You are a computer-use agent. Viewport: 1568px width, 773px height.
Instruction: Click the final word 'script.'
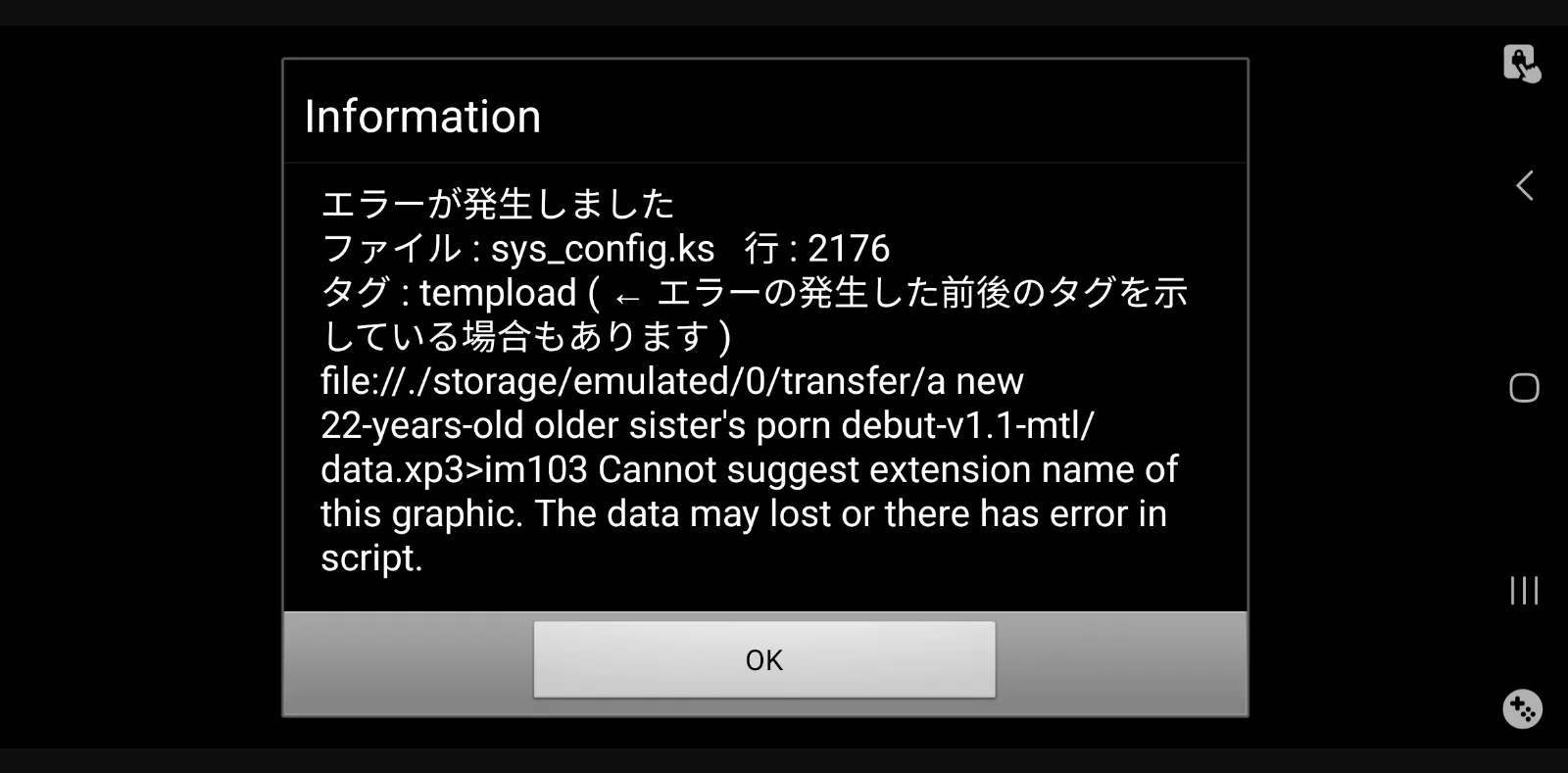(371, 558)
